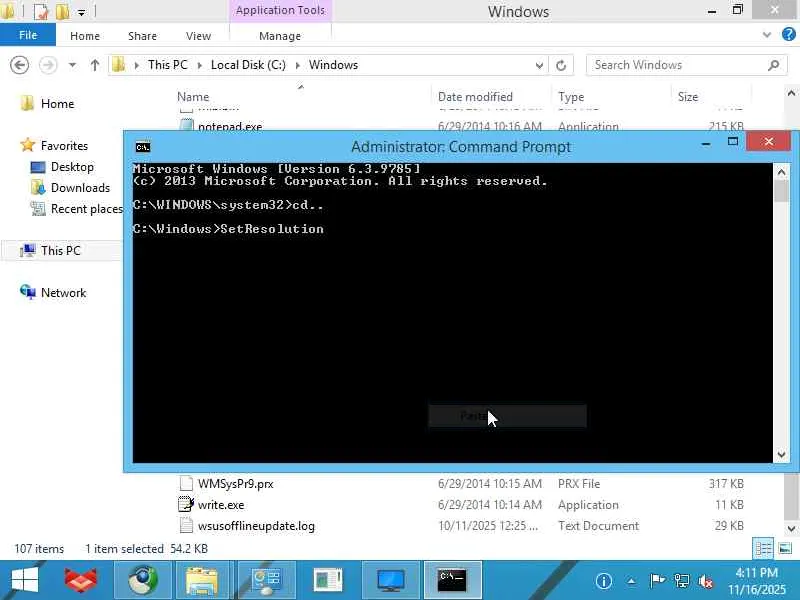Click This PC in the address bar
The height and width of the screenshot is (600, 800).
pos(168,65)
